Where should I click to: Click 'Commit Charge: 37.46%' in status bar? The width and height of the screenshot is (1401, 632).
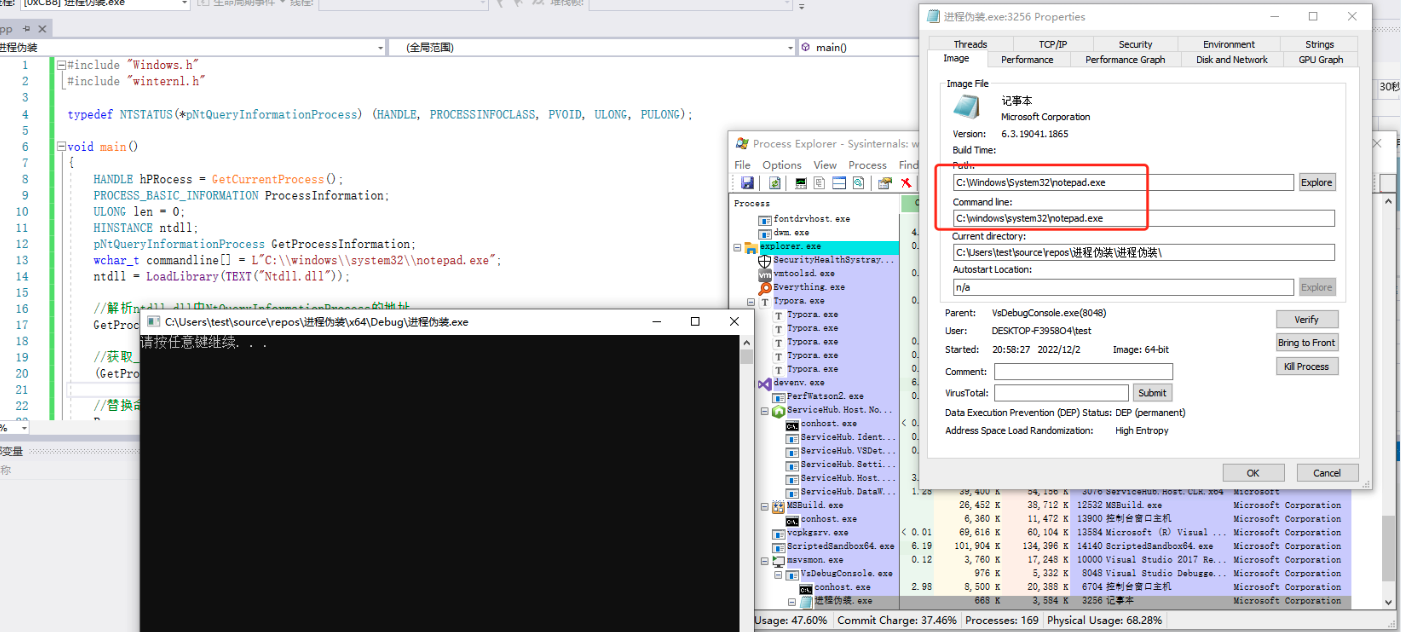click(896, 621)
